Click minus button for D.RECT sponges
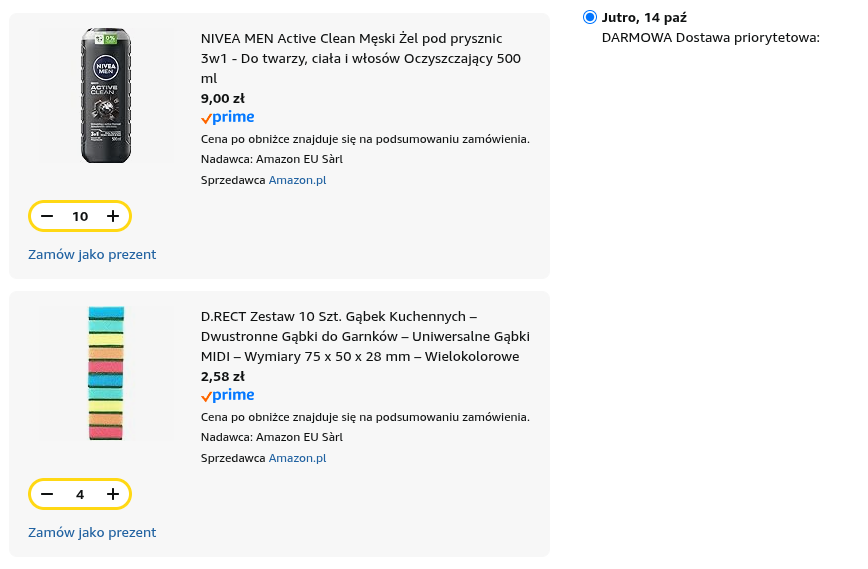The height and width of the screenshot is (569, 868). [x=47, y=494]
